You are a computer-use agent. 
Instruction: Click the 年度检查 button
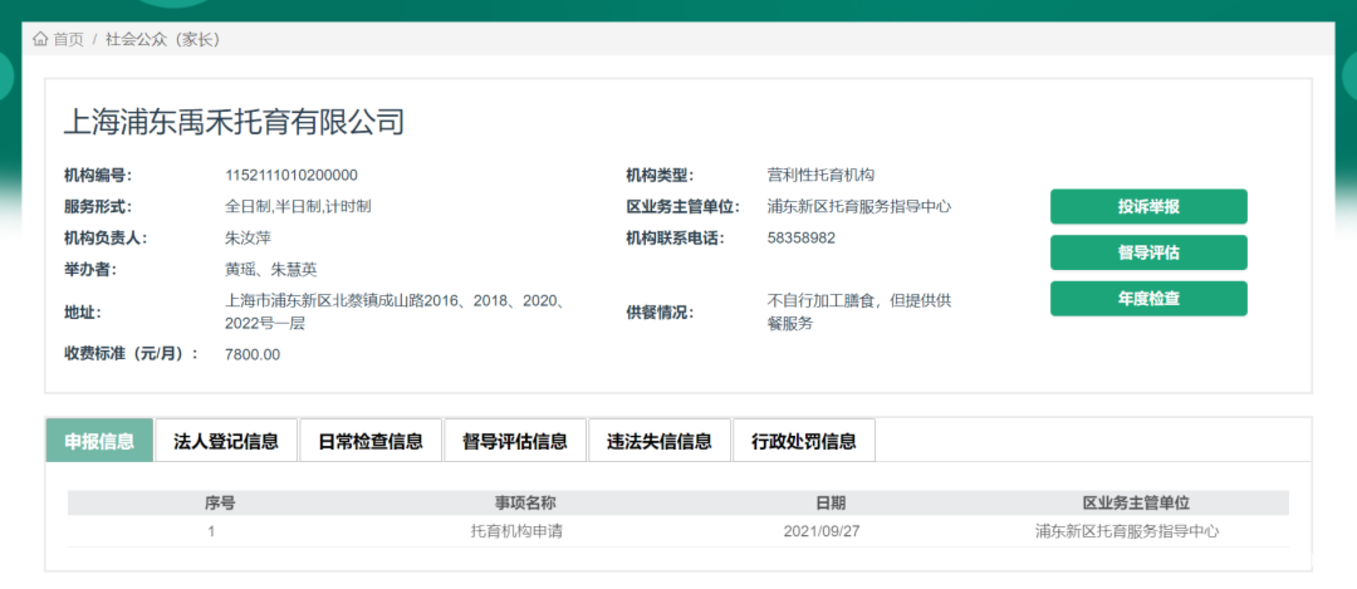pos(1148,299)
